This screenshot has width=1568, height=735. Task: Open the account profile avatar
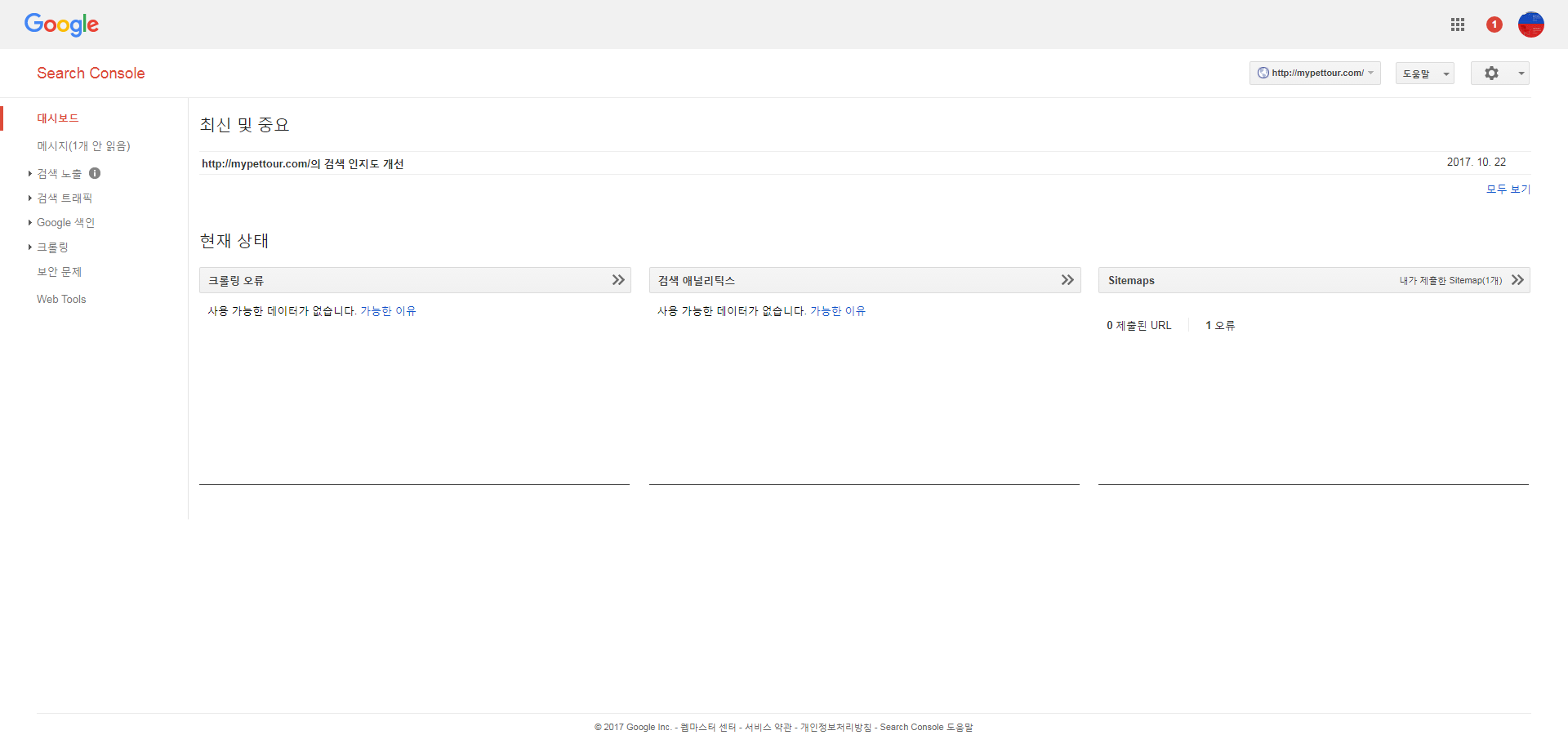(x=1530, y=24)
